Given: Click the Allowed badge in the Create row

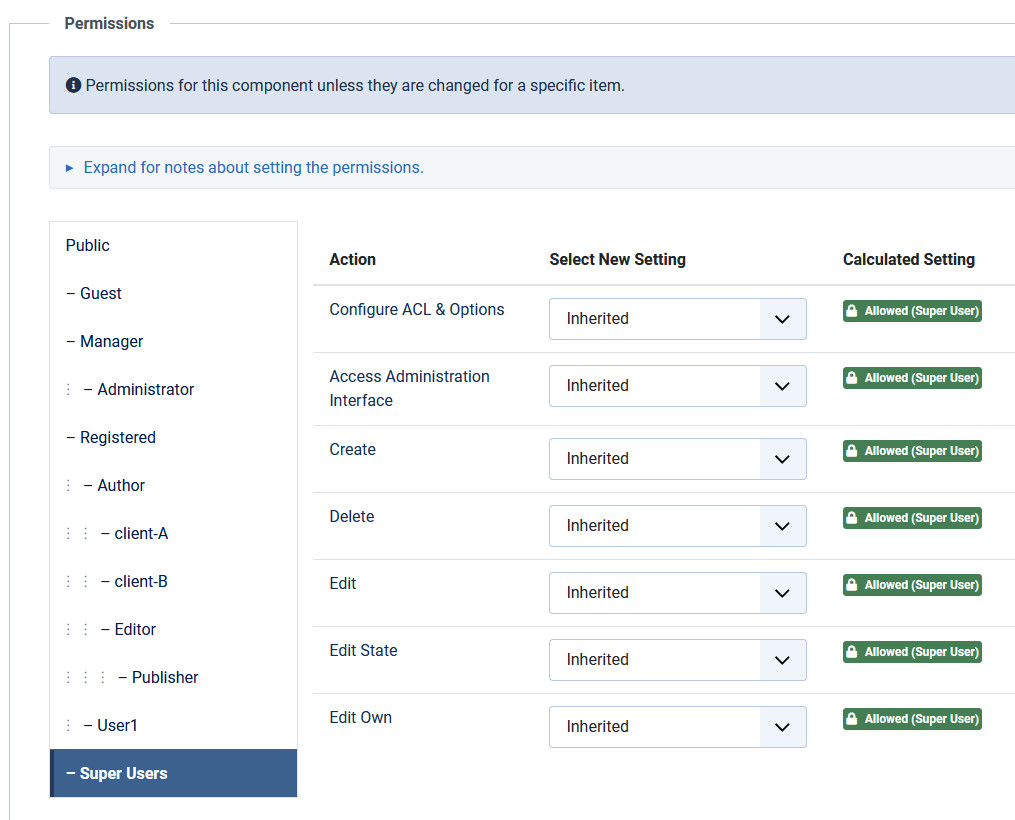Looking at the screenshot, I should coord(911,451).
